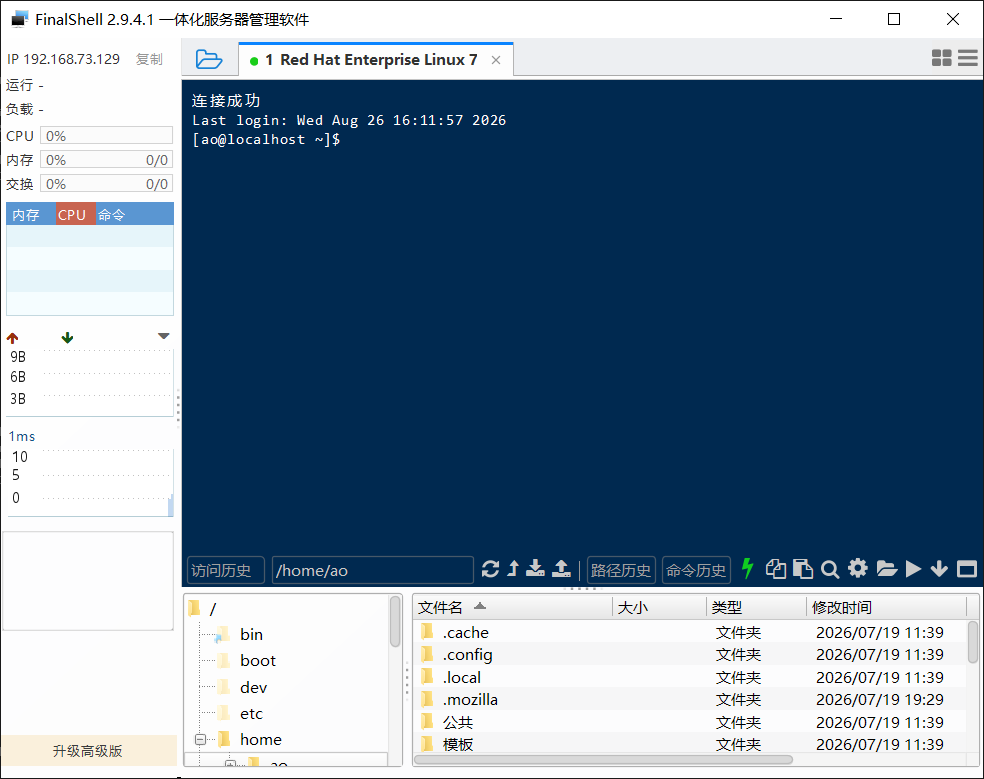Sort processes by 内存 column
Image resolution: width=984 pixels, height=779 pixels.
coord(31,214)
